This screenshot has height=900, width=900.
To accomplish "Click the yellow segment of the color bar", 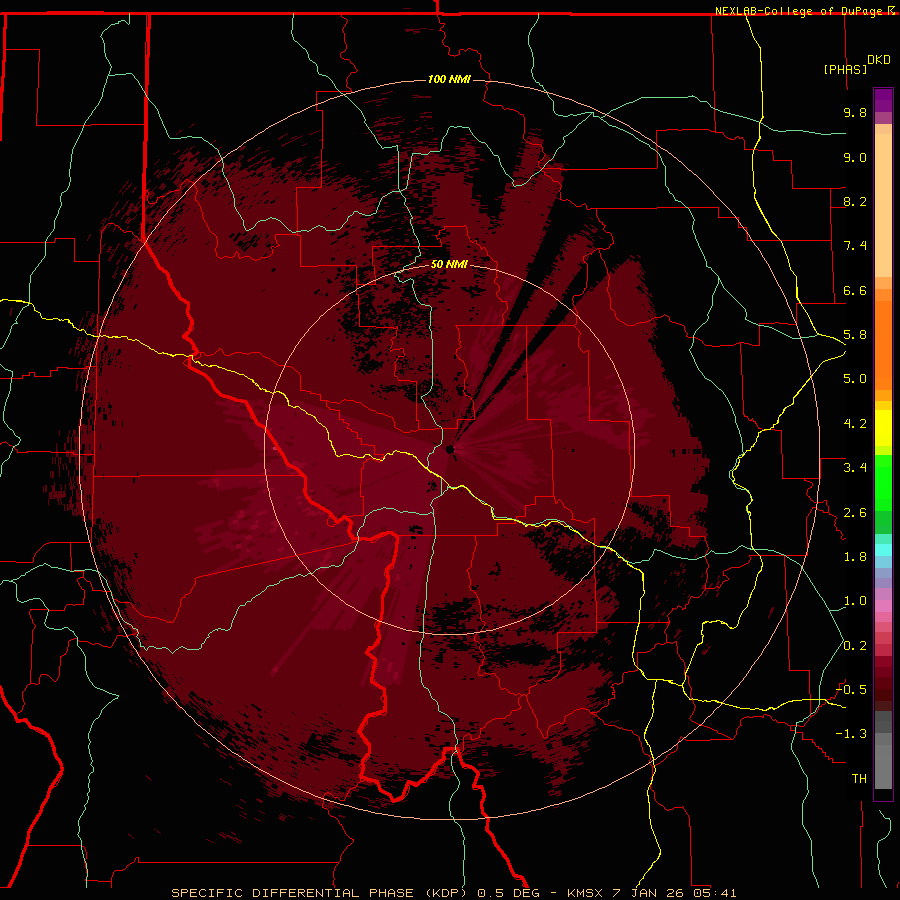I will [x=883, y=428].
